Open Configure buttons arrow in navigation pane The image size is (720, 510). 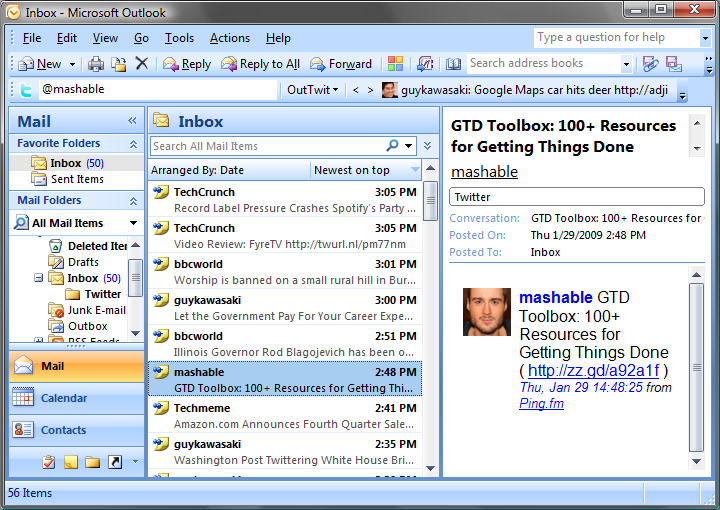pyautogui.click(x=135, y=462)
